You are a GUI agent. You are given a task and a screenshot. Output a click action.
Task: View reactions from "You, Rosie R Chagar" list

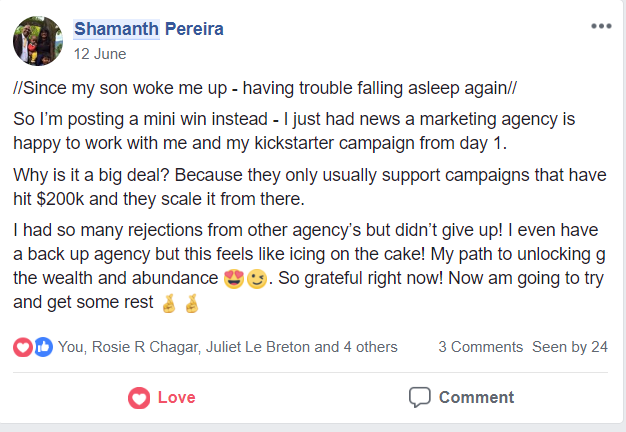click(x=228, y=347)
